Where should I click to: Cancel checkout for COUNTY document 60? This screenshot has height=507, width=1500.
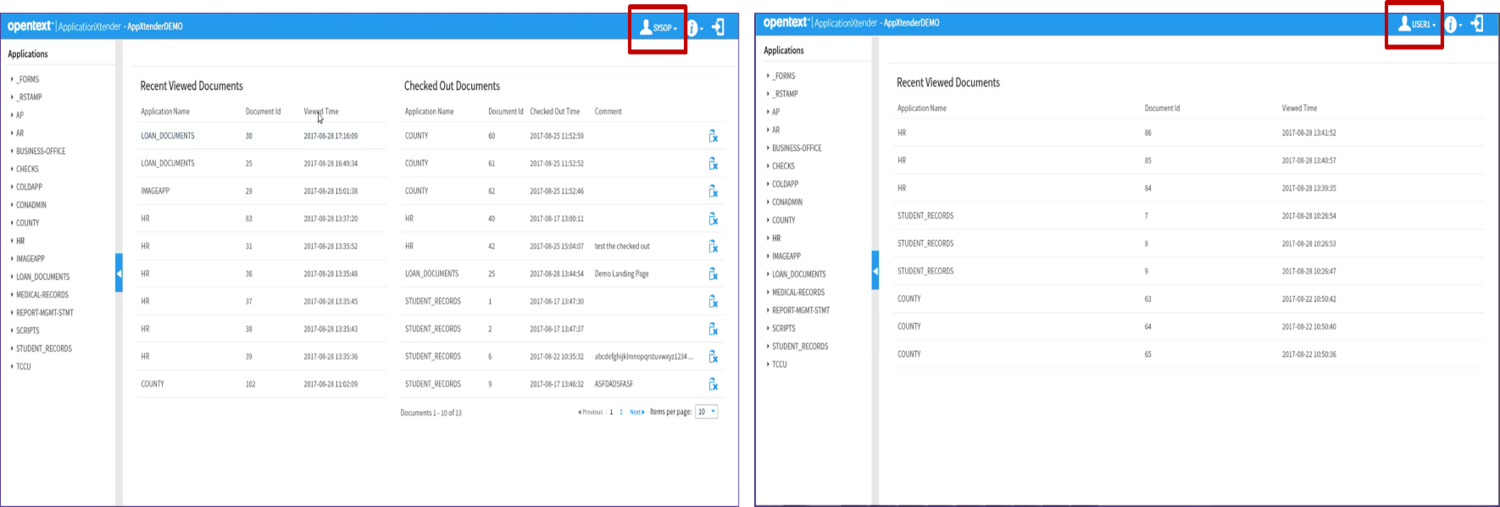click(713, 136)
